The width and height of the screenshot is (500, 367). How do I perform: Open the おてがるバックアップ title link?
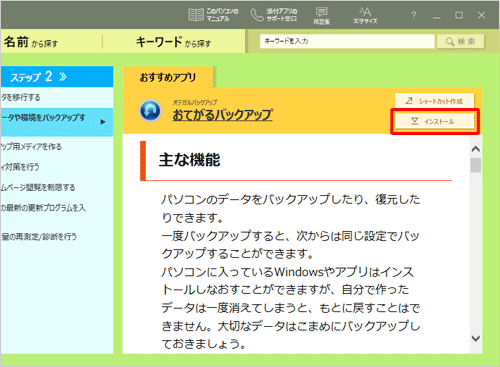(223, 115)
